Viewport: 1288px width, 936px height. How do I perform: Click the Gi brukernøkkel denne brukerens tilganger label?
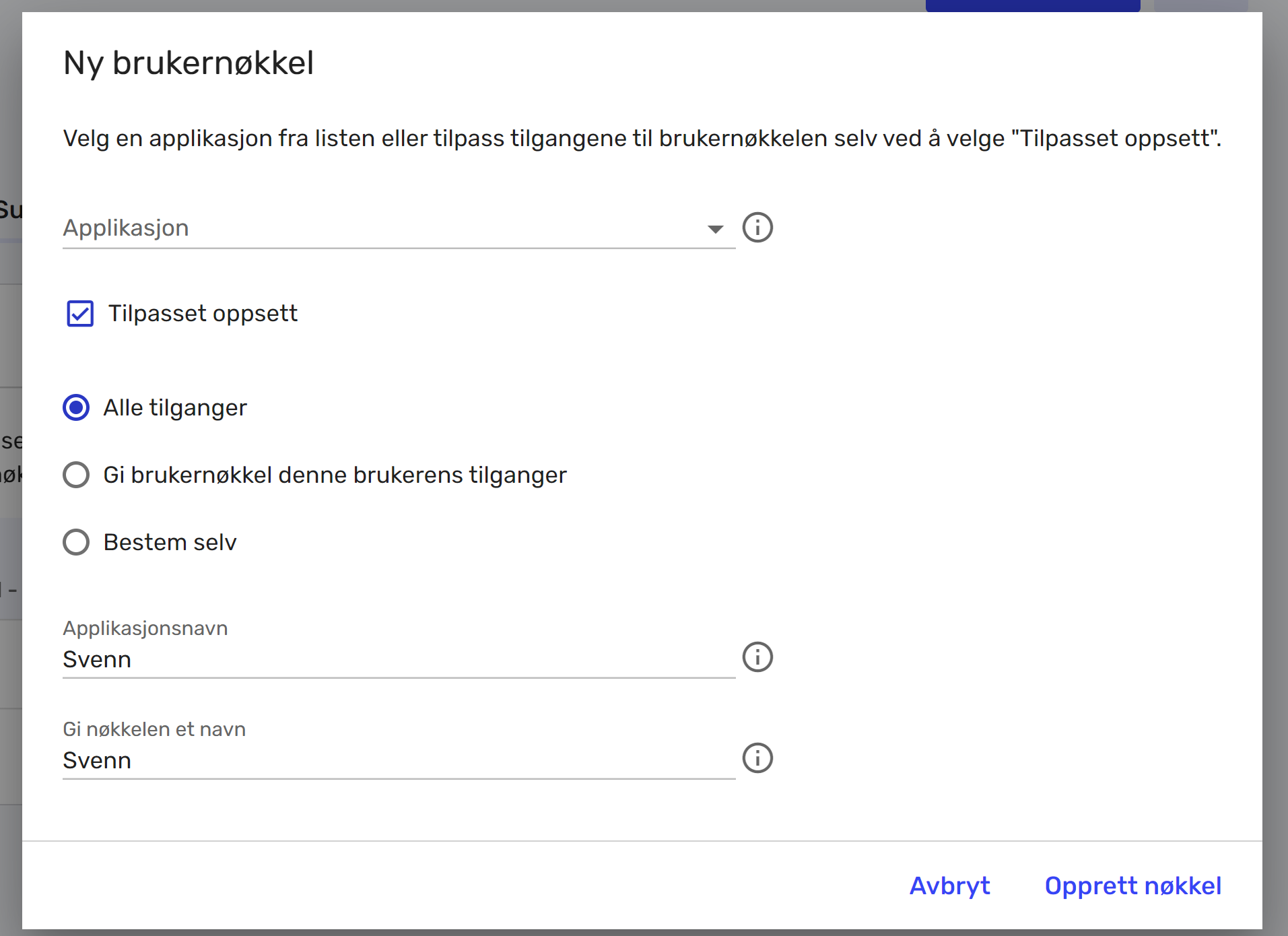(x=335, y=475)
